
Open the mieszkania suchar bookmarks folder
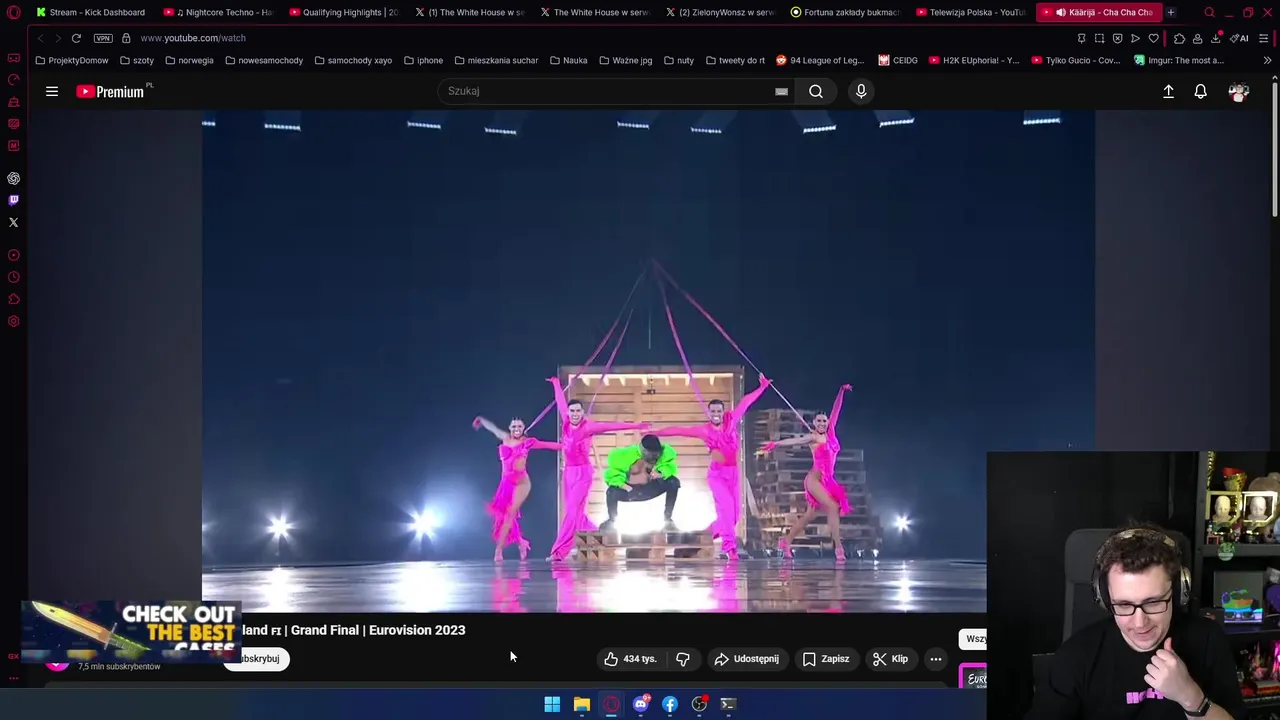pyautogui.click(x=496, y=60)
